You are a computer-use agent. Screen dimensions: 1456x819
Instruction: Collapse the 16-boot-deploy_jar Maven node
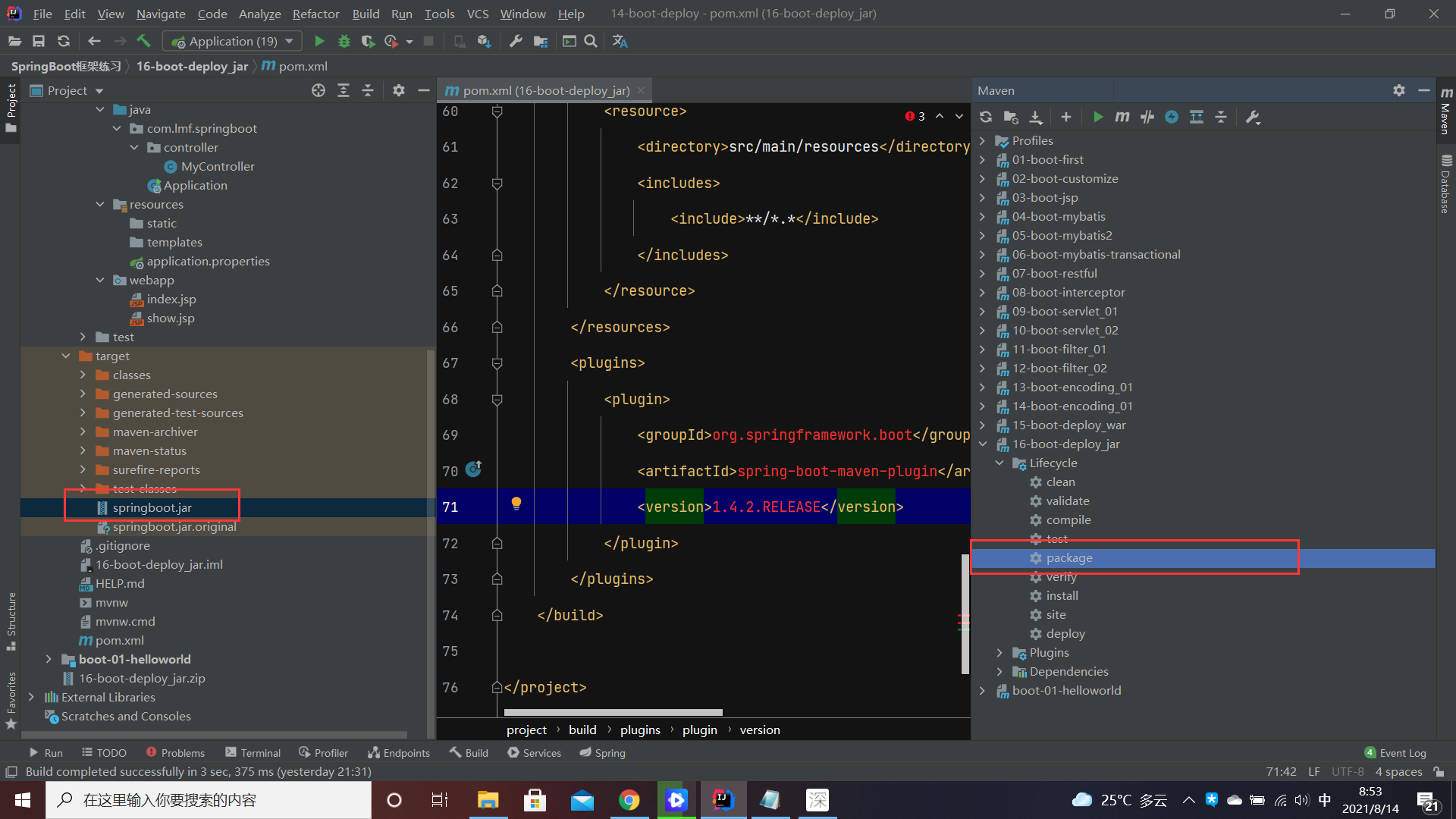(983, 444)
